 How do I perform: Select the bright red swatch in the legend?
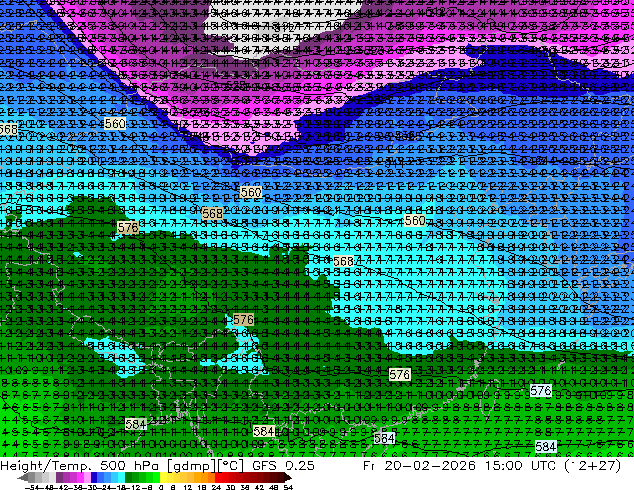point(219,477)
